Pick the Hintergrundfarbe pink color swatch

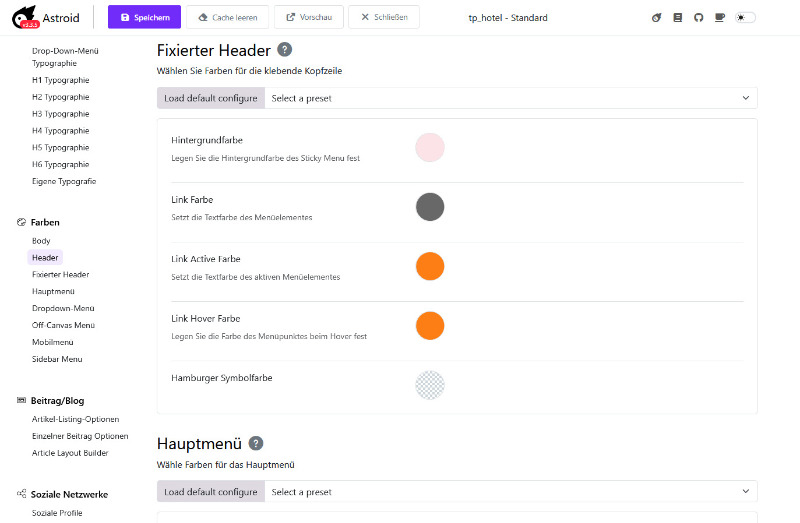(430, 147)
